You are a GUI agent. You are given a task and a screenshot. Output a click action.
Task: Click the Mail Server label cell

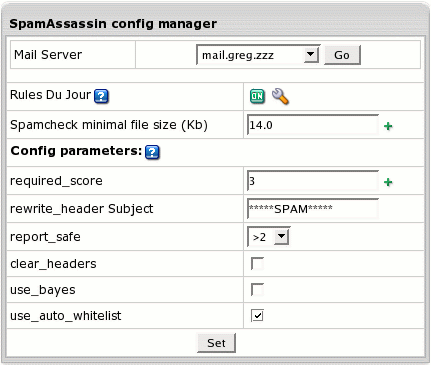(x=73, y=55)
